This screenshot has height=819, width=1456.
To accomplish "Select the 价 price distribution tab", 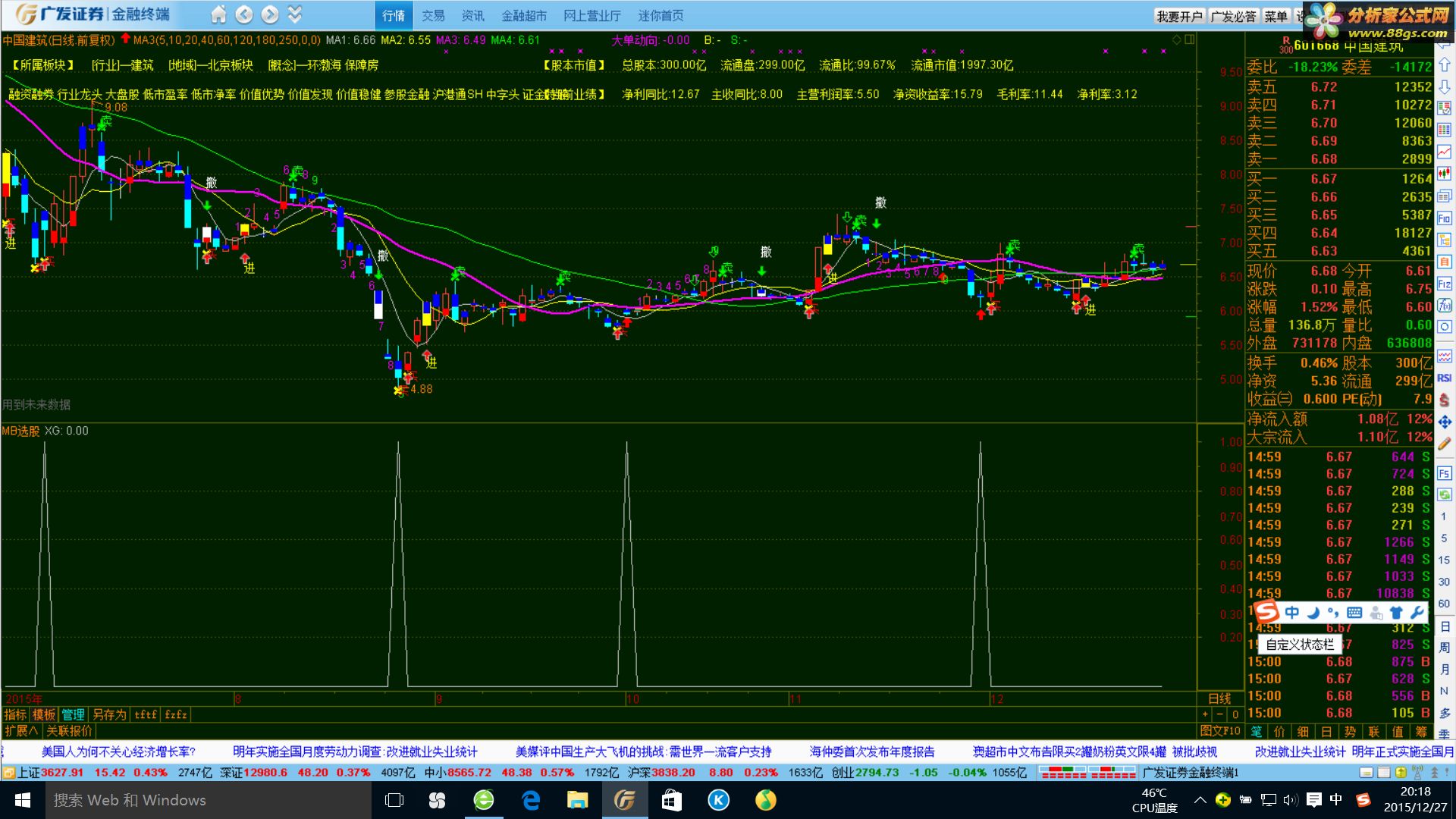I will click(x=1280, y=732).
